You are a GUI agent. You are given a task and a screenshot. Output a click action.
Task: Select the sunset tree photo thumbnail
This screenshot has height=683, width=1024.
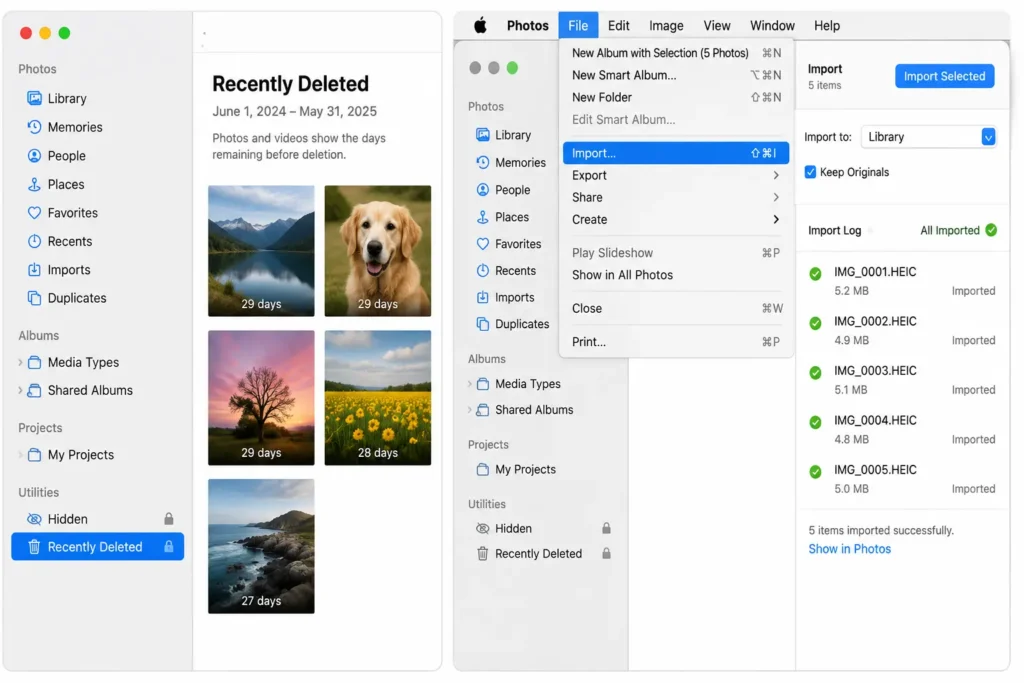[261, 398]
